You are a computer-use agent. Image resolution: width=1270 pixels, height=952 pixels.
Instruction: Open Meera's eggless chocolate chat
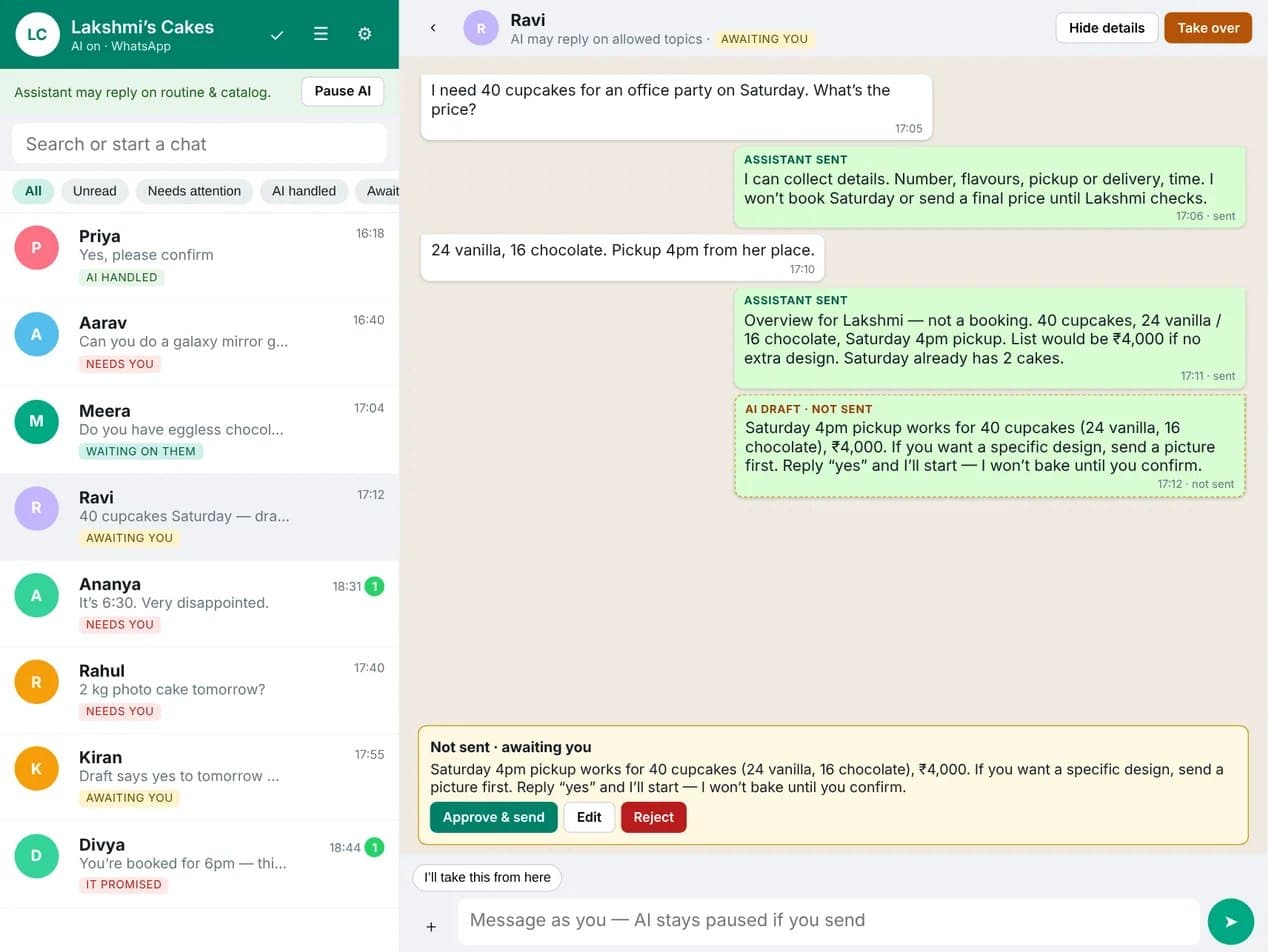pyautogui.click(x=199, y=429)
